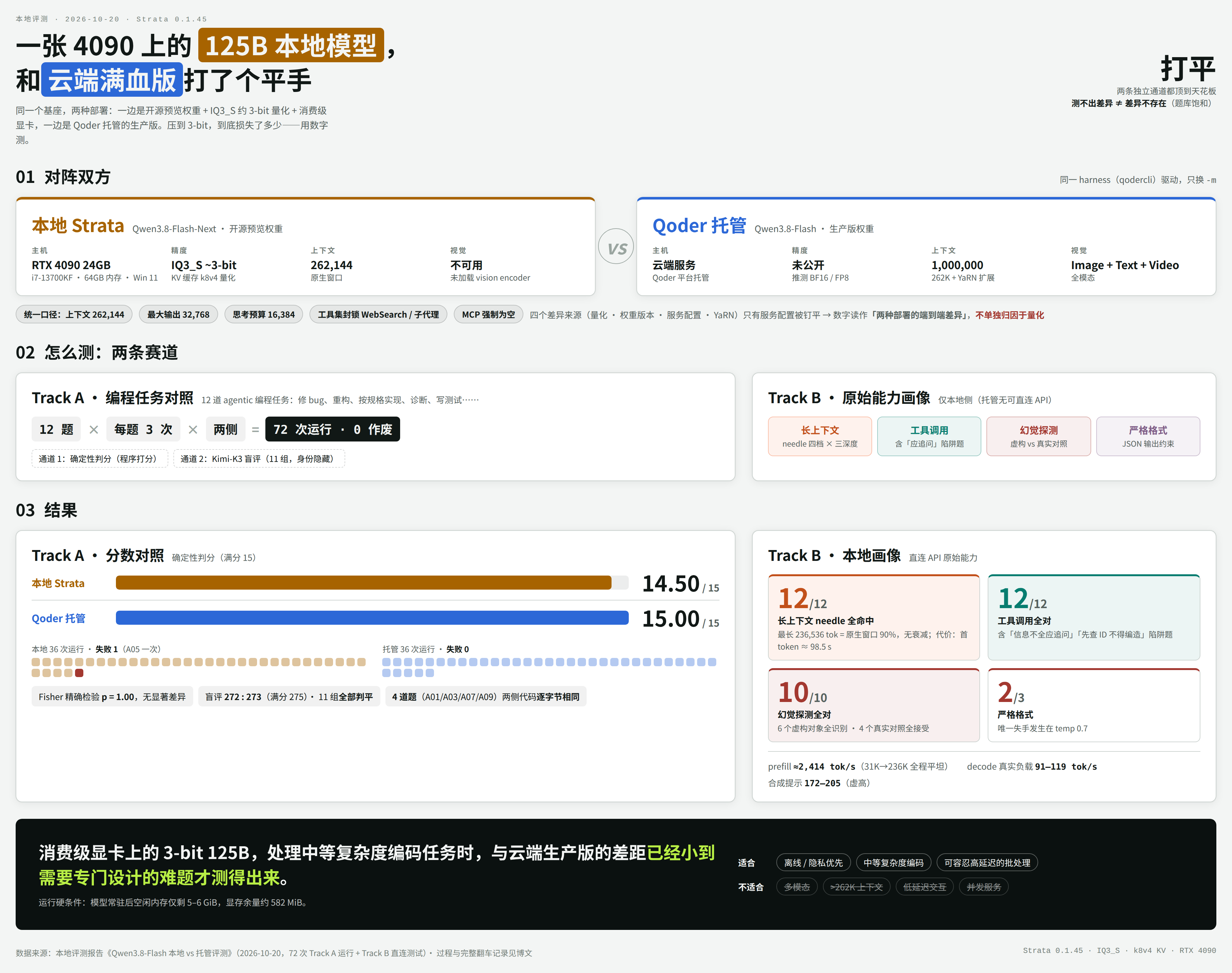Click the 12/12 长上下文 needle 全命中 card
1232x973 pixels.
(874, 617)
